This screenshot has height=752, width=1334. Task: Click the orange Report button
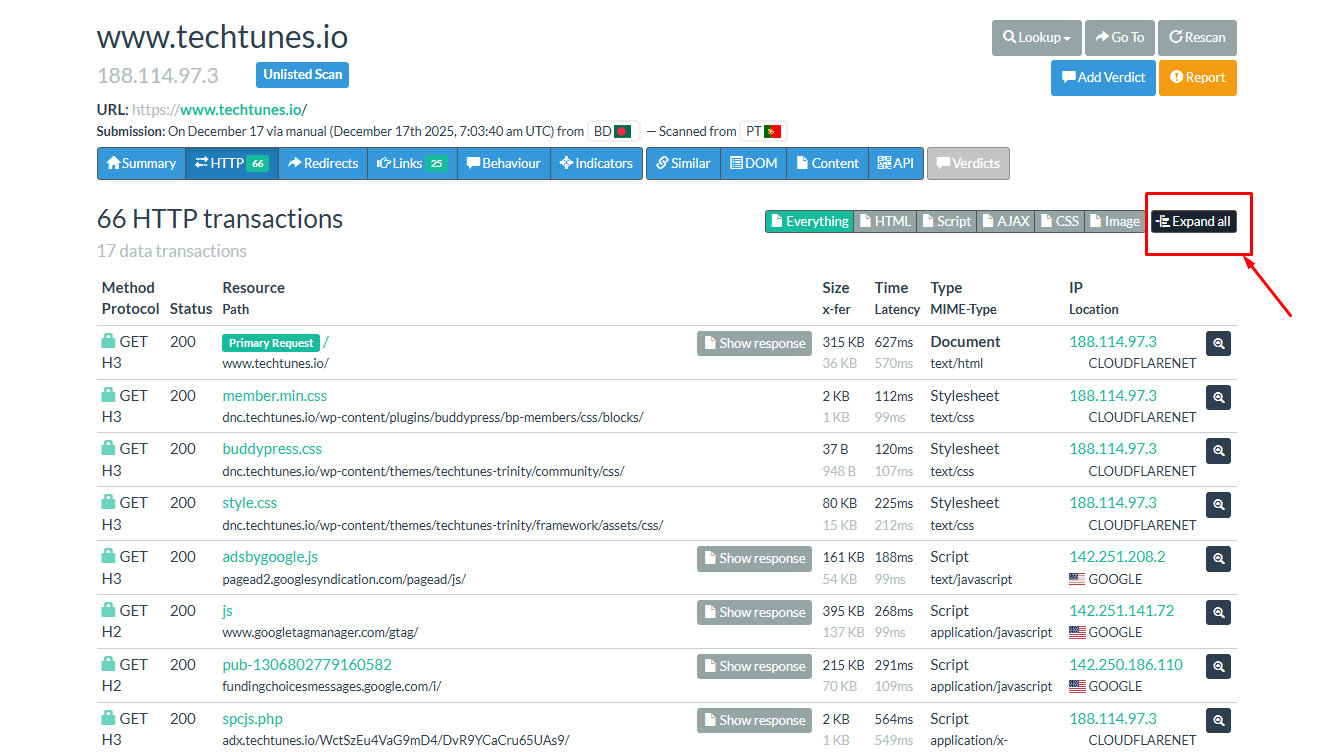[x=1197, y=78]
